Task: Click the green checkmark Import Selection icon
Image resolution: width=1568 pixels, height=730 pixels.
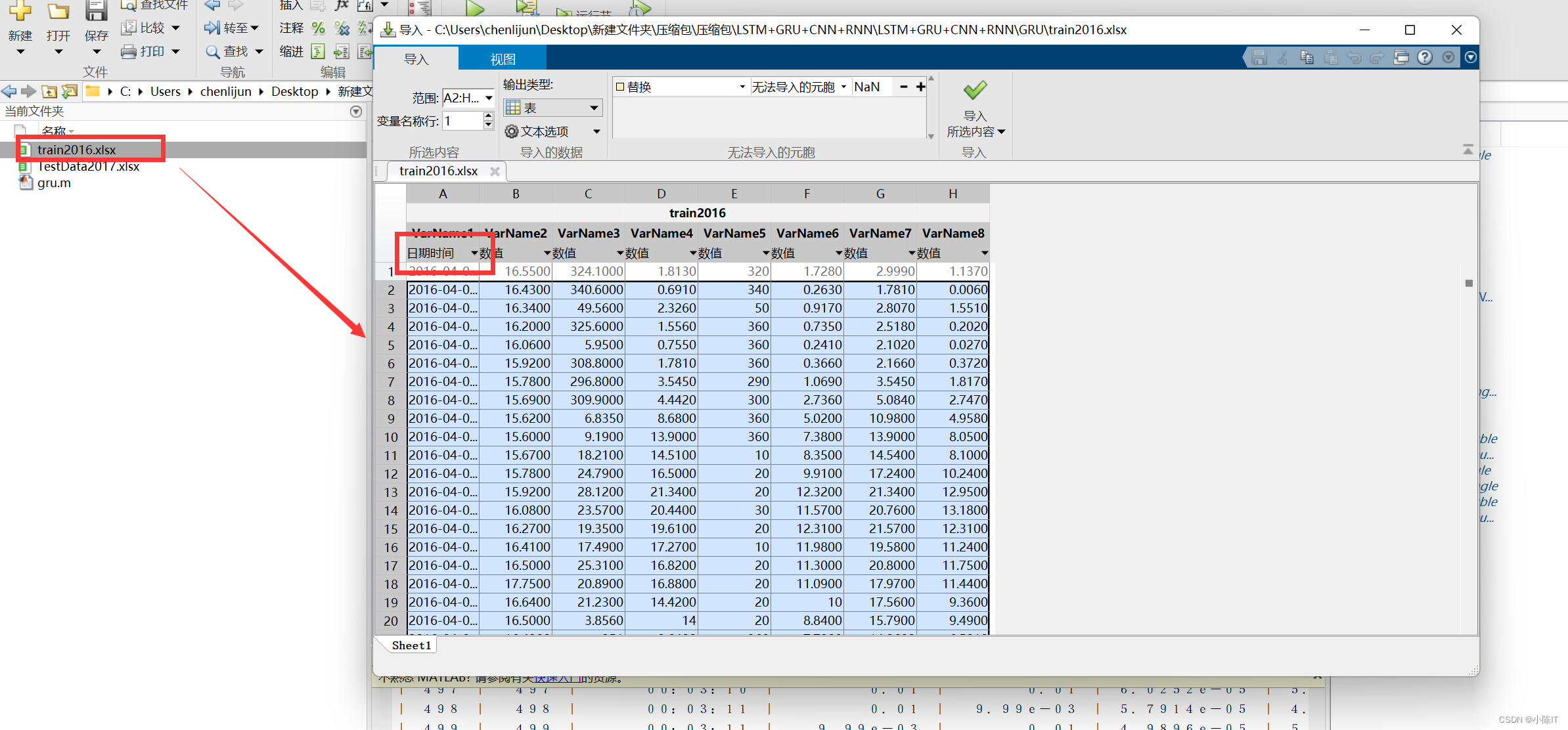Action: 975,90
